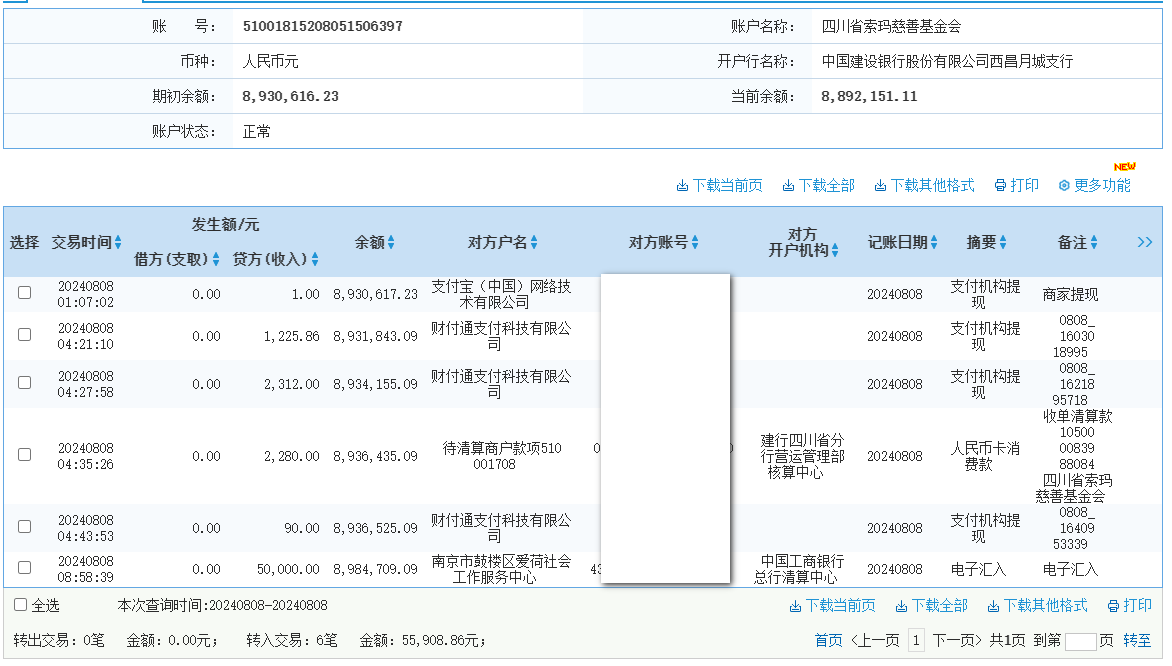
Task: Select the 08:58:39 transaction checkbox
Action: pos(25,567)
